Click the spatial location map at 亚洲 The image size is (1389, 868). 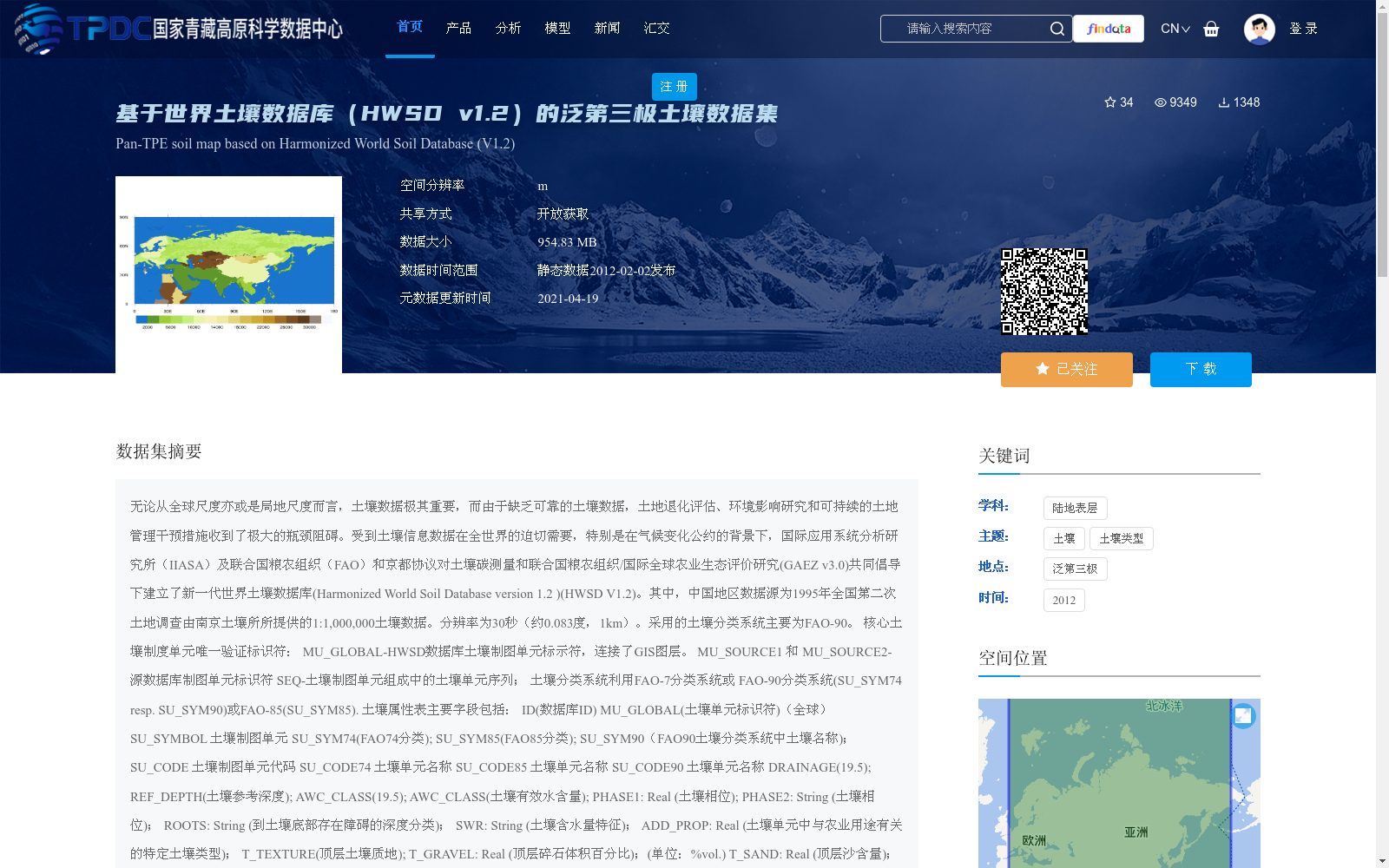click(x=1136, y=832)
